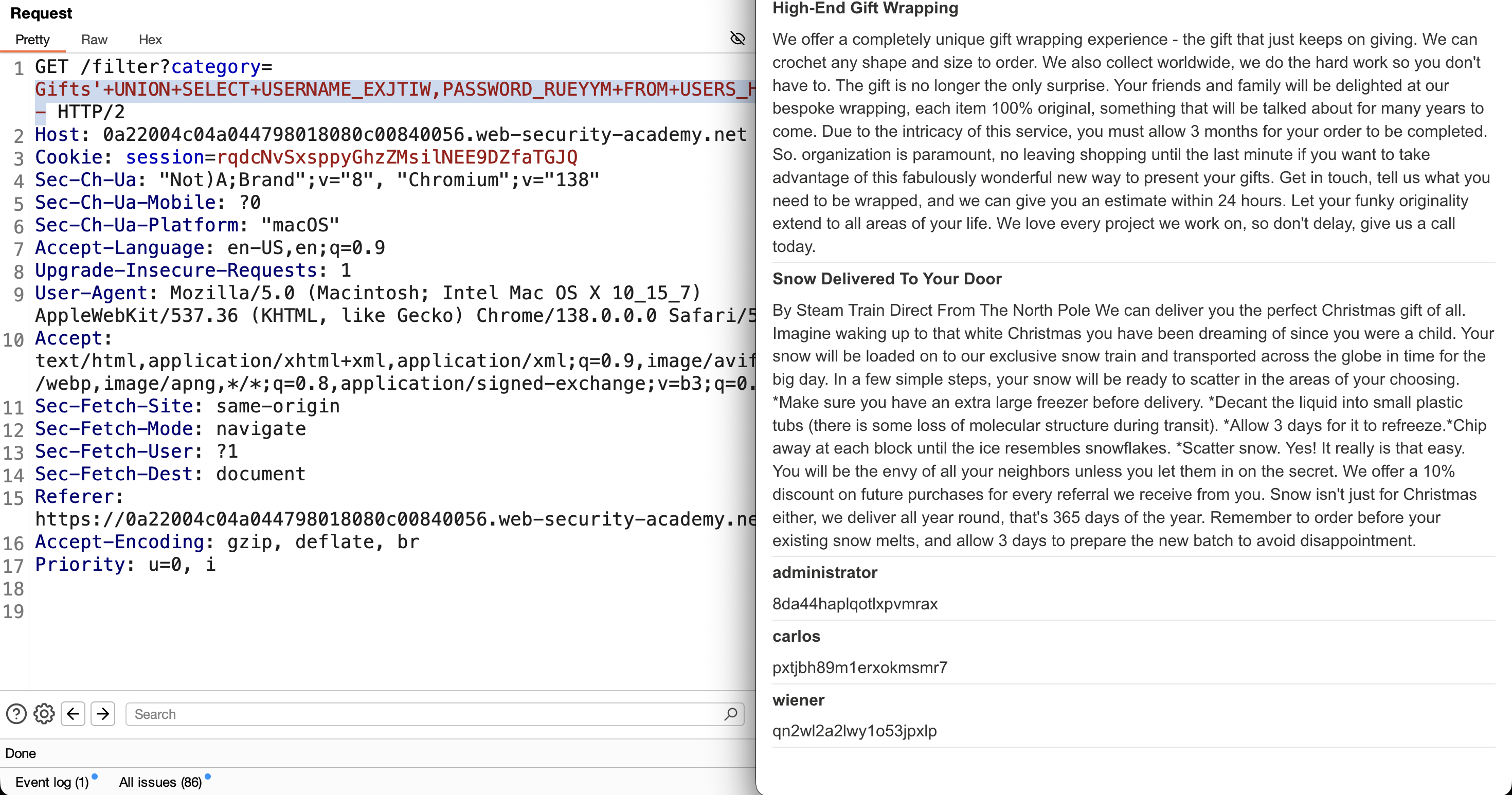The width and height of the screenshot is (1512, 795).
Task: Click the 'Referer:' header name
Action: [79, 497]
